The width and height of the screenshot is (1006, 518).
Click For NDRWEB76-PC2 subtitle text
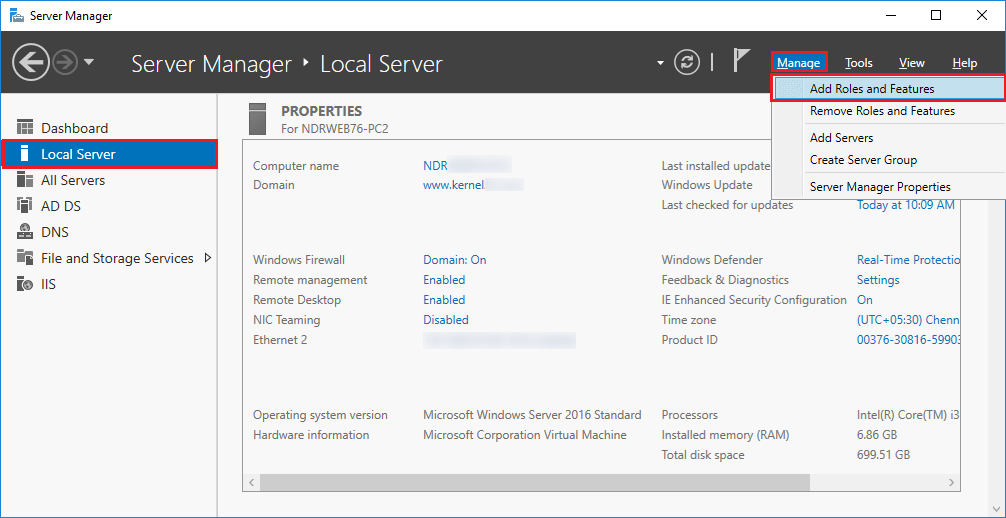[x=335, y=128]
